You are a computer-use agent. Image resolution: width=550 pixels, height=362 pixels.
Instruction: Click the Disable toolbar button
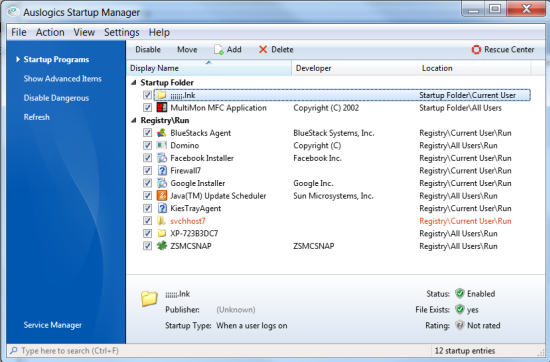[148, 49]
